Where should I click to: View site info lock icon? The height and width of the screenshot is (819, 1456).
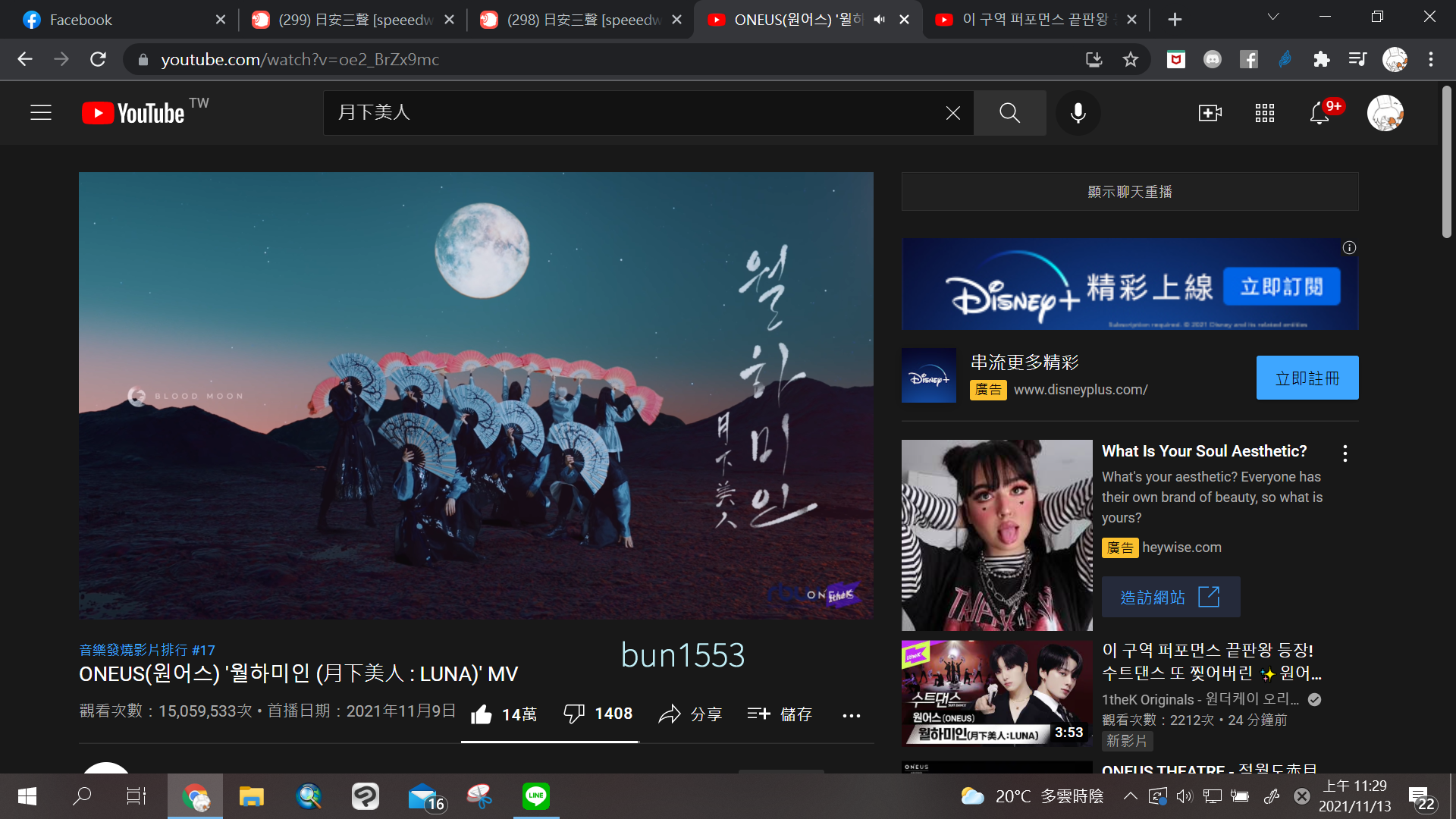[143, 59]
